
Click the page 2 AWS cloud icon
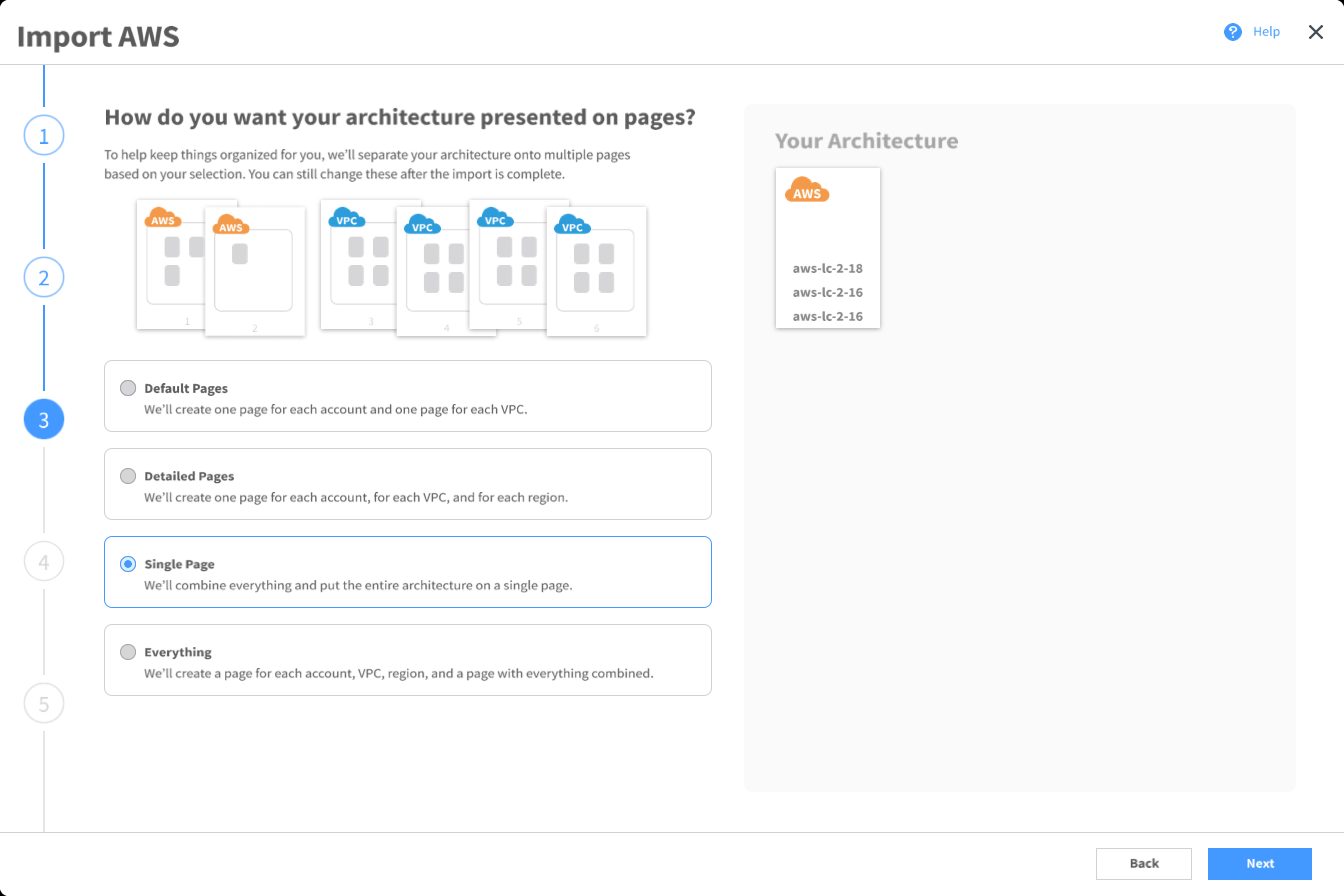point(231,226)
